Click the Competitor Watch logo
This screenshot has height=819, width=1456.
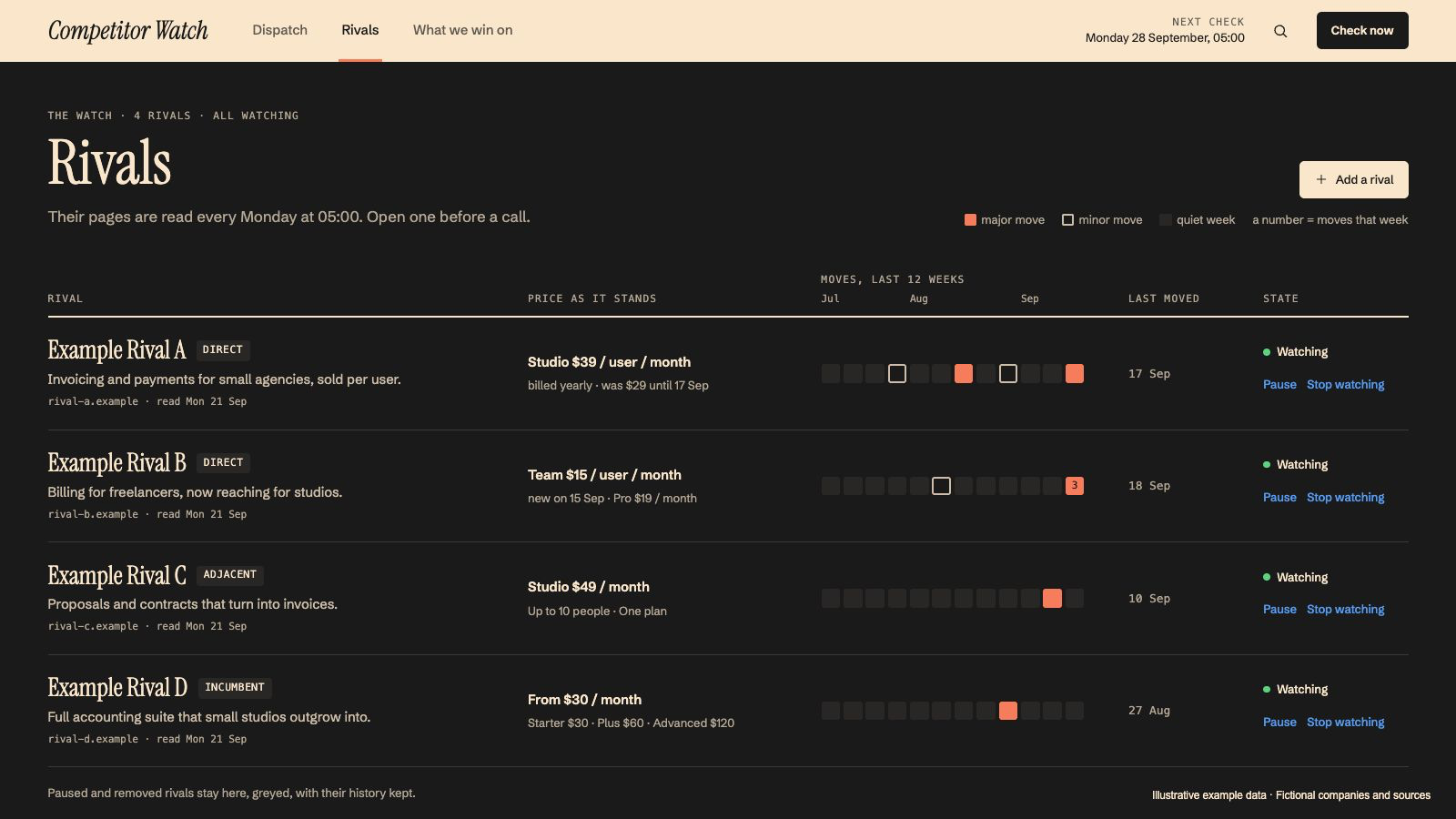click(128, 31)
